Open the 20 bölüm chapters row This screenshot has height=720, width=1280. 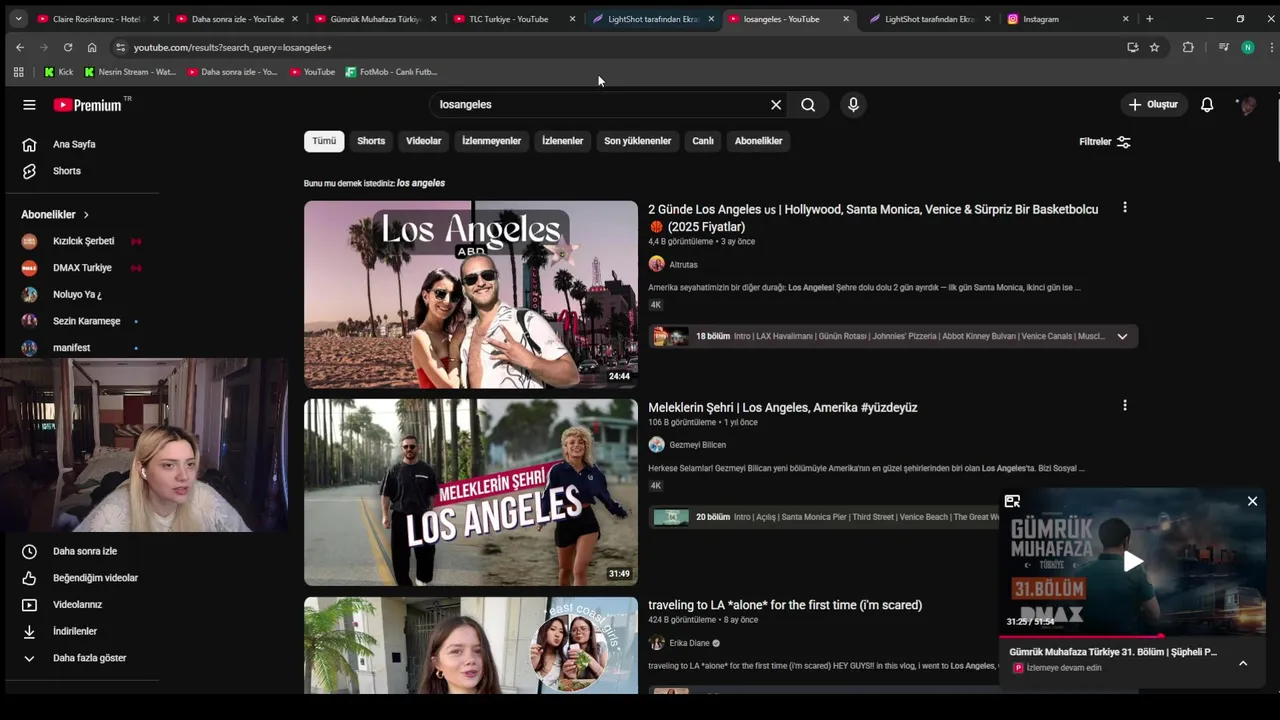point(824,517)
